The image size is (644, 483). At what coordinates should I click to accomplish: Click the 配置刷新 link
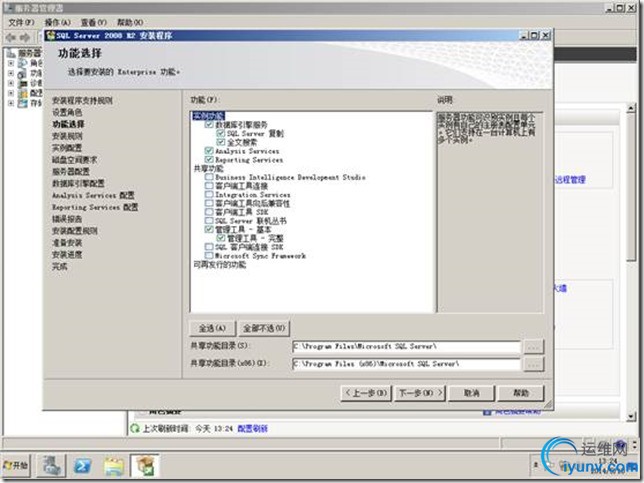[253, 428]
